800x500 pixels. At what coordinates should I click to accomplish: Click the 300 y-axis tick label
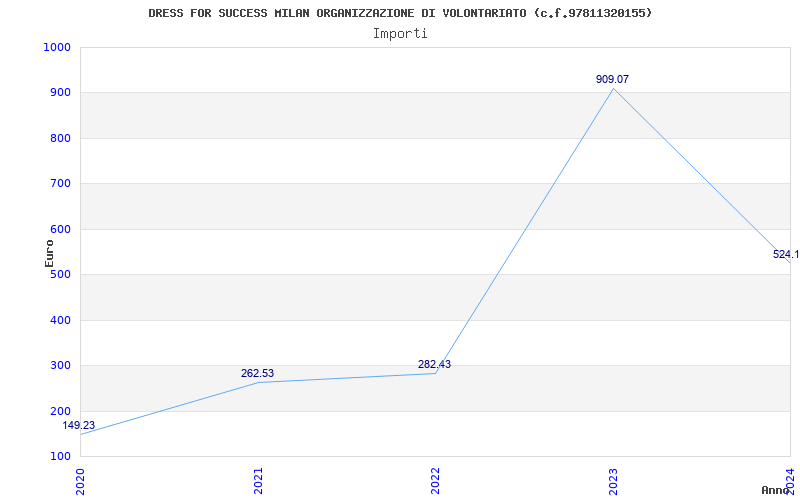pos(60,366)
